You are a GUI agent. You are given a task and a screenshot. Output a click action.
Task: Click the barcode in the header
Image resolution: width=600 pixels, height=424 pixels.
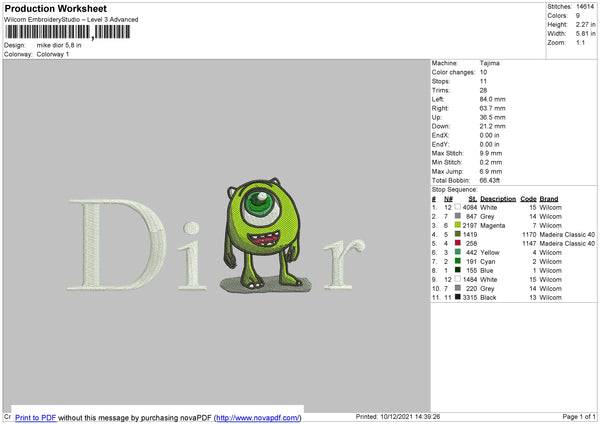(x=67, y=32)
